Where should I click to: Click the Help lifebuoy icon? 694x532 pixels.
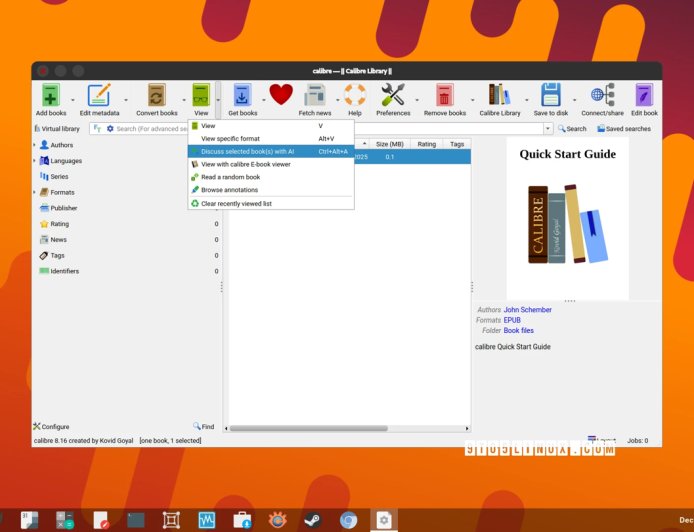(x=354, y=96)
